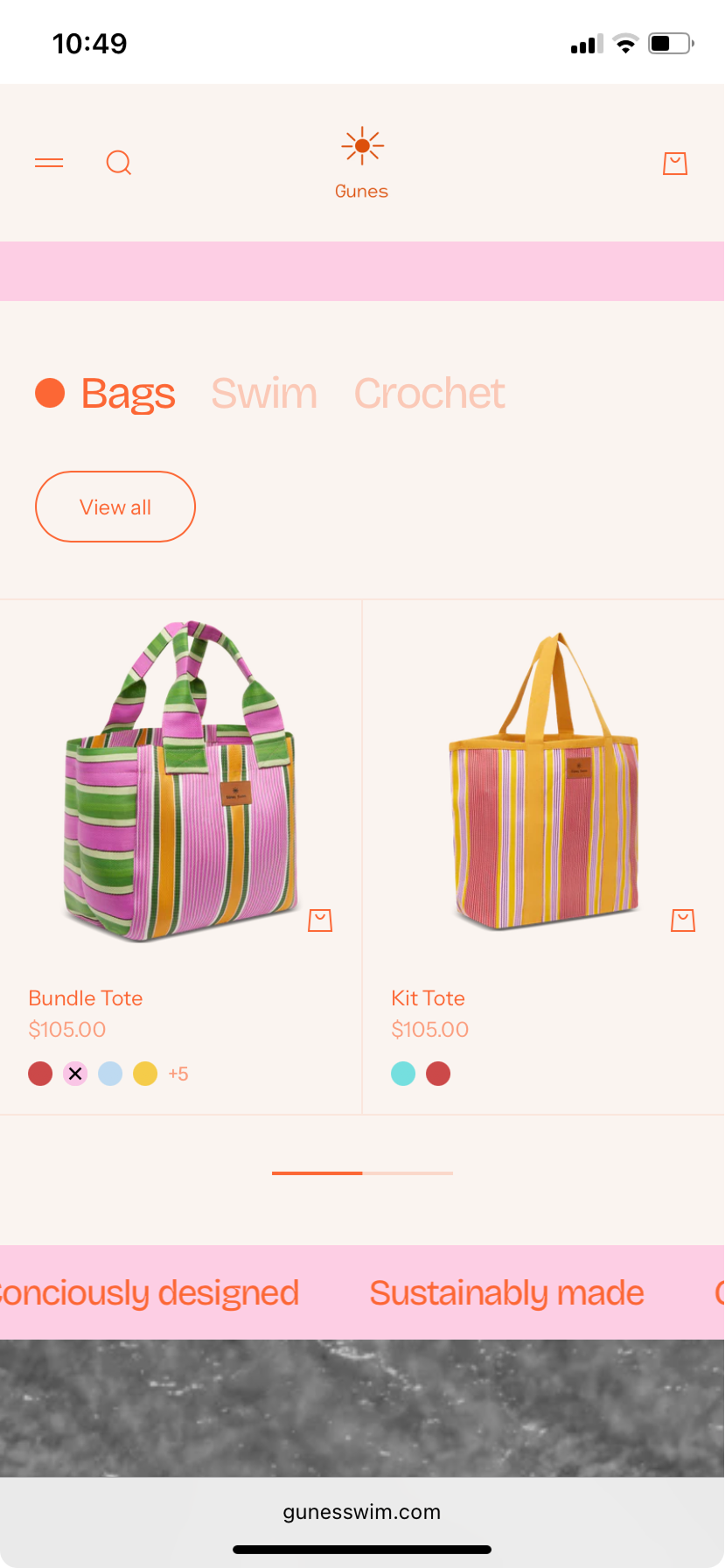Select the Bags category tab
Image resolution: width=725 pixels, height=1568 pixels.
(128, 394)
